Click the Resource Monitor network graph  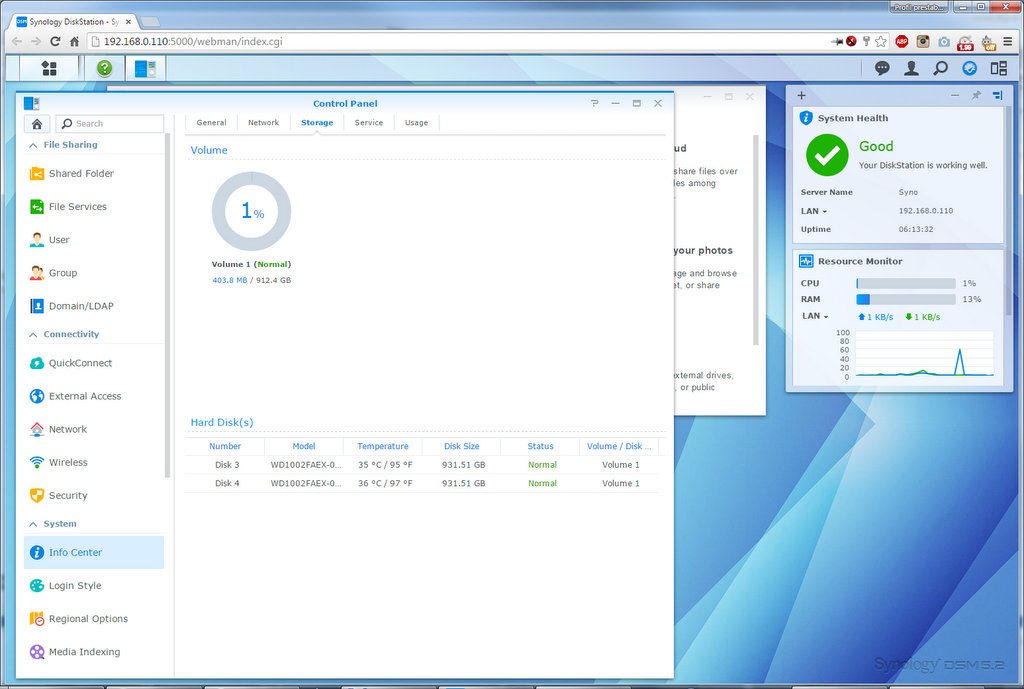tap(925, 353)
